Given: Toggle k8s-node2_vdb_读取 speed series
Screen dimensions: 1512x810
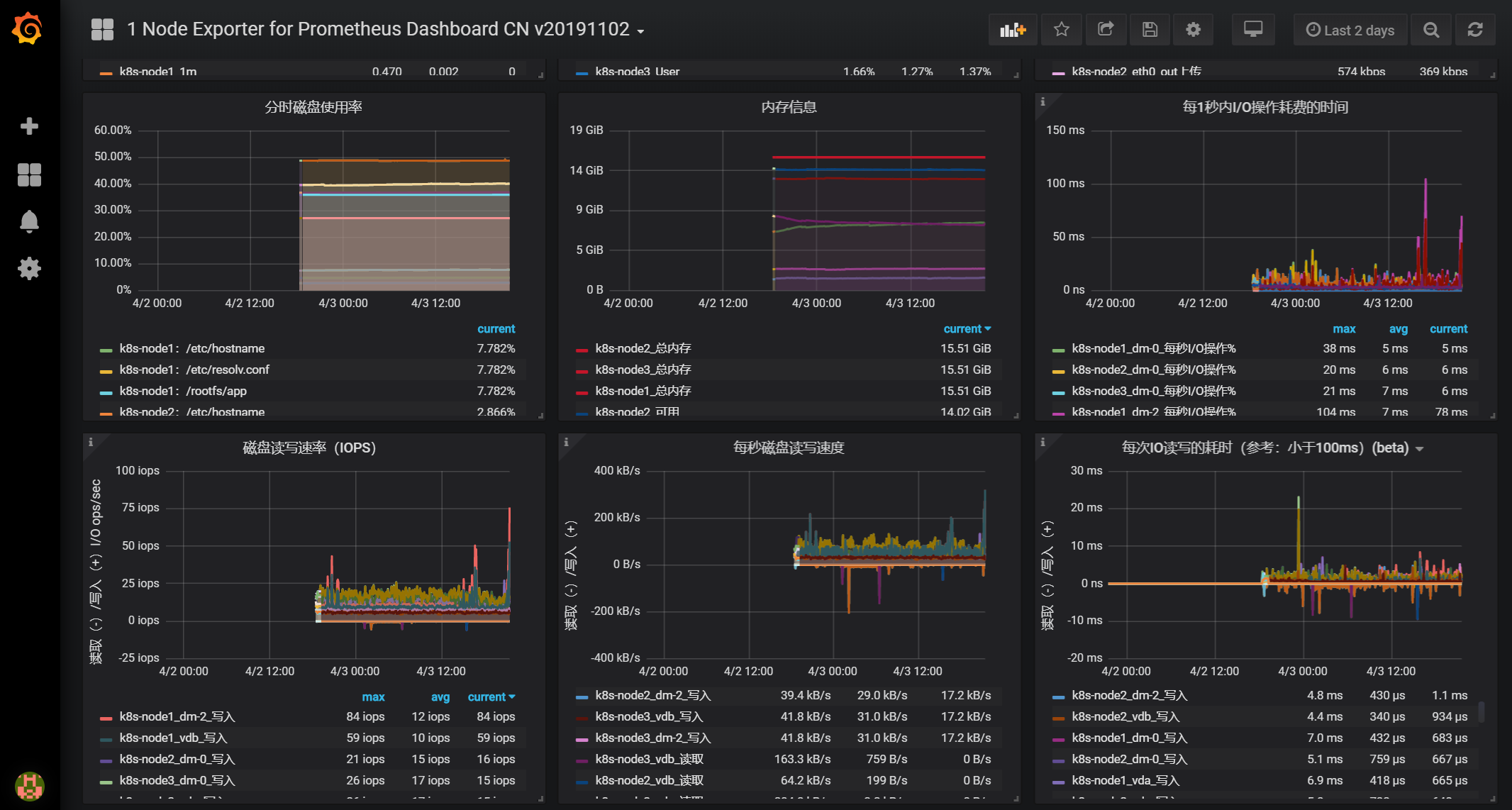Looking at the screenshot, I should [650, 780].
